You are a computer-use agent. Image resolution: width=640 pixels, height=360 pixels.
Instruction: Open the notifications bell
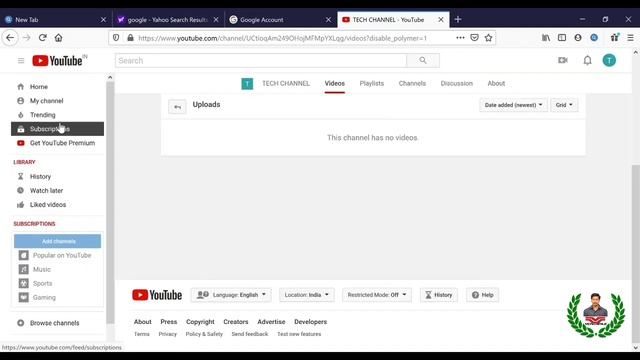587,60
